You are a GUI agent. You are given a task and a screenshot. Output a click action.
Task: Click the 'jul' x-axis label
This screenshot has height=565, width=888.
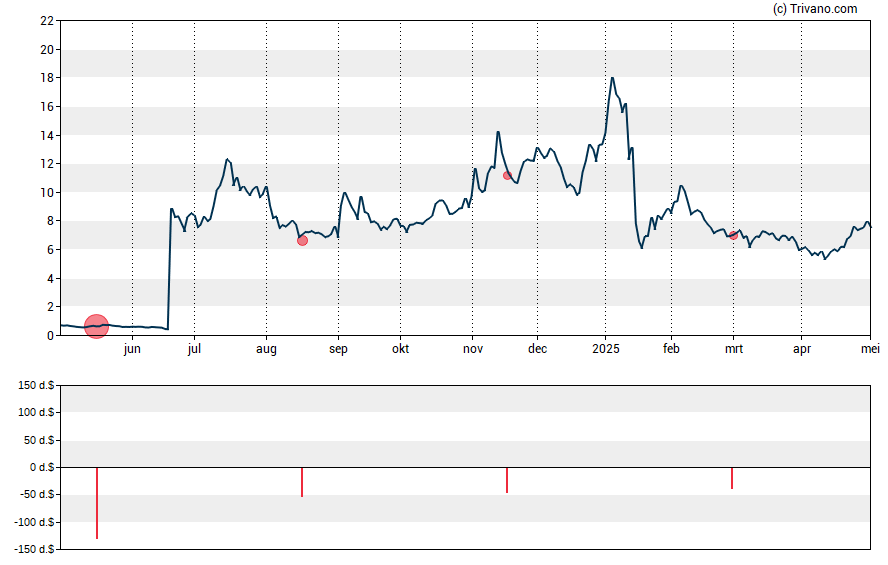194,349
